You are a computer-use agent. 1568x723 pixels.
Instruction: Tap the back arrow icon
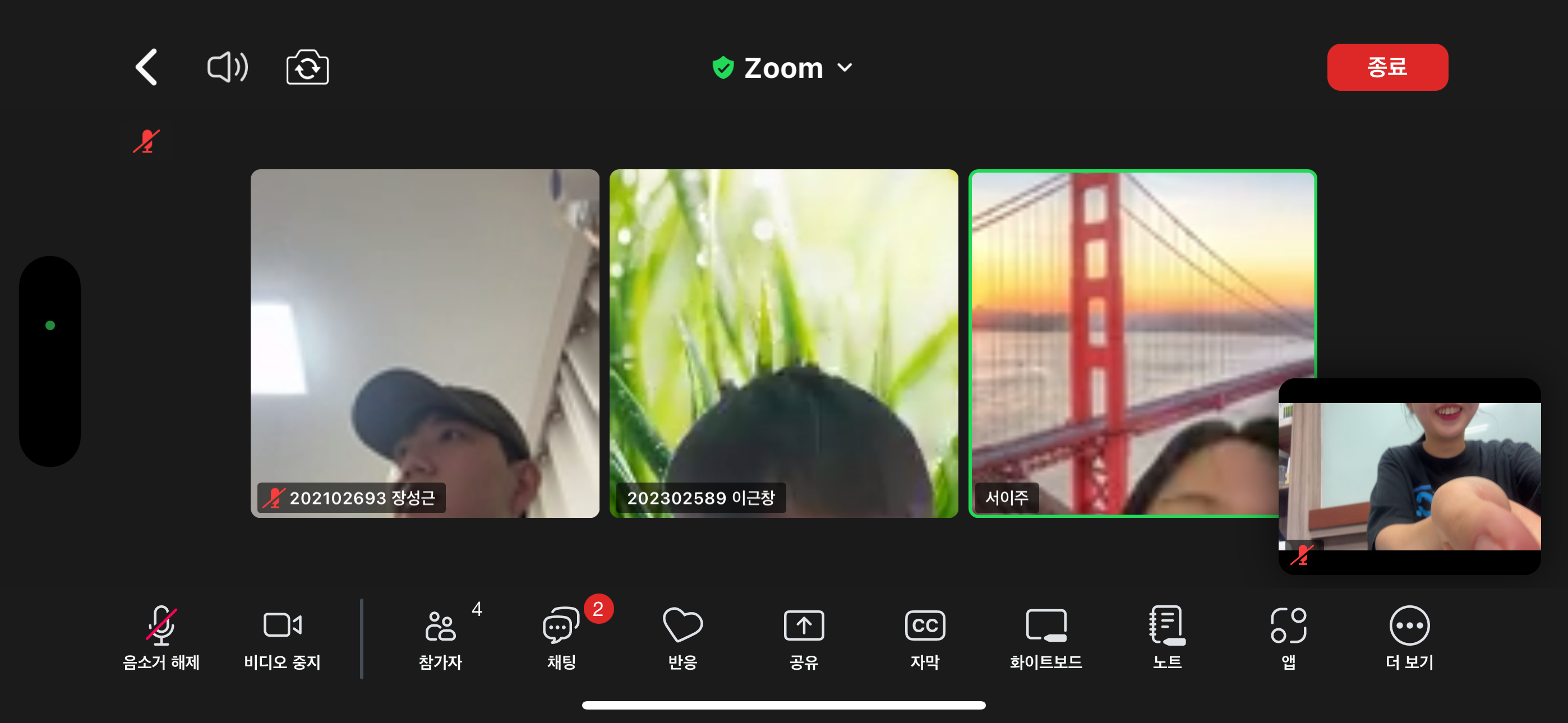(147, 67)
